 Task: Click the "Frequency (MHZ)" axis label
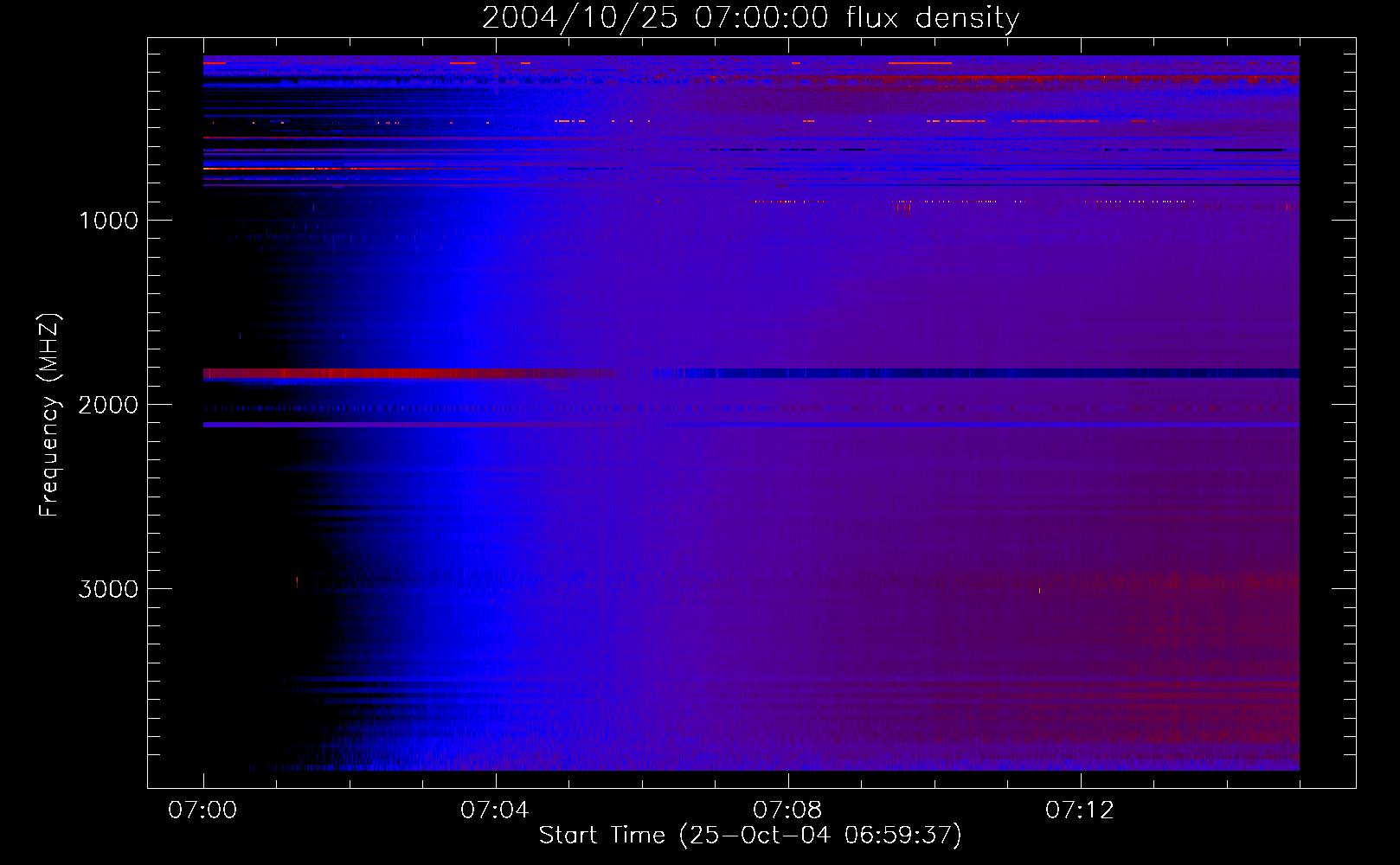[x=49, y=415]
